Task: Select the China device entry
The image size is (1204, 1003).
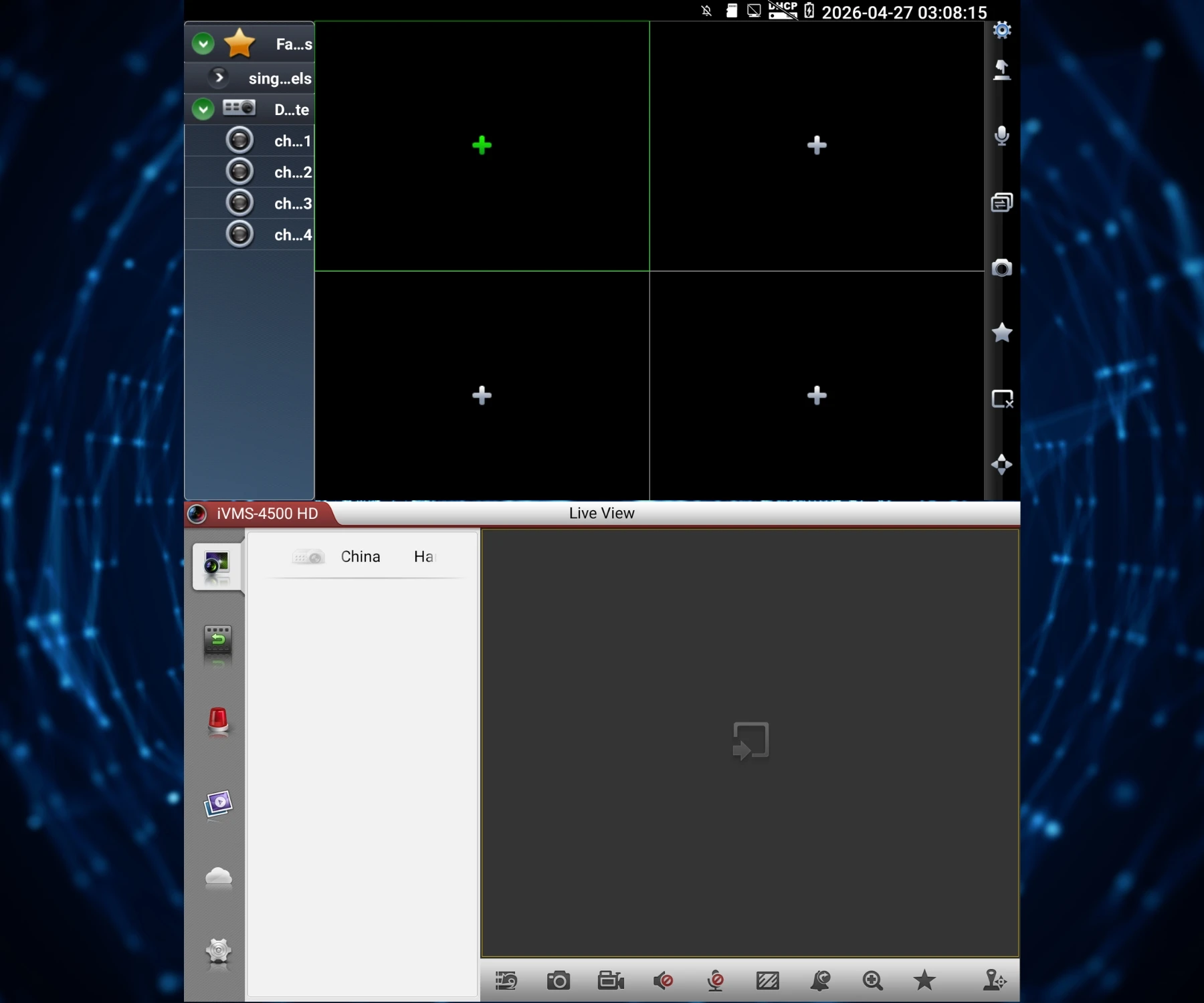Action: pyautogui.click(x=361, y=557)
